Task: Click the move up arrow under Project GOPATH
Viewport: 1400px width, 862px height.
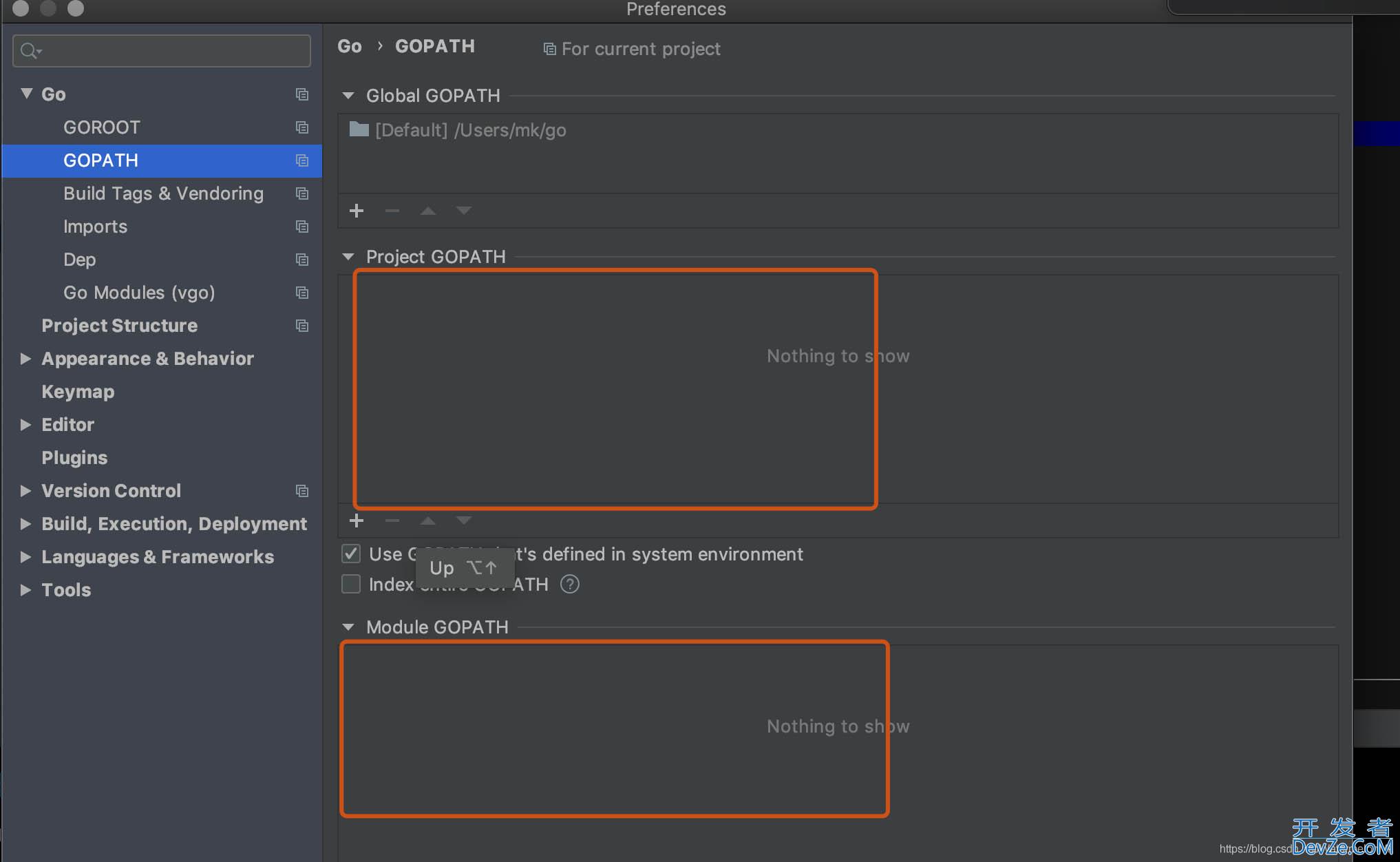Action: [427, 520]
